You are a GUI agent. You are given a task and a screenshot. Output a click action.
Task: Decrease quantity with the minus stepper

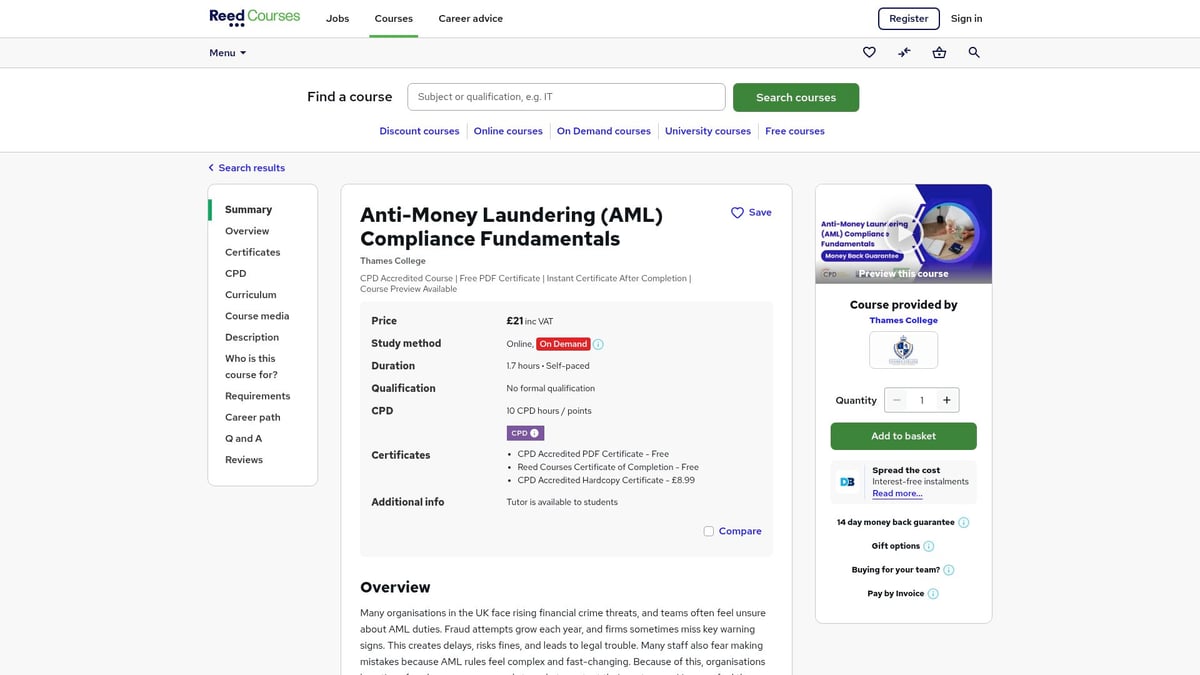point(896,400)
